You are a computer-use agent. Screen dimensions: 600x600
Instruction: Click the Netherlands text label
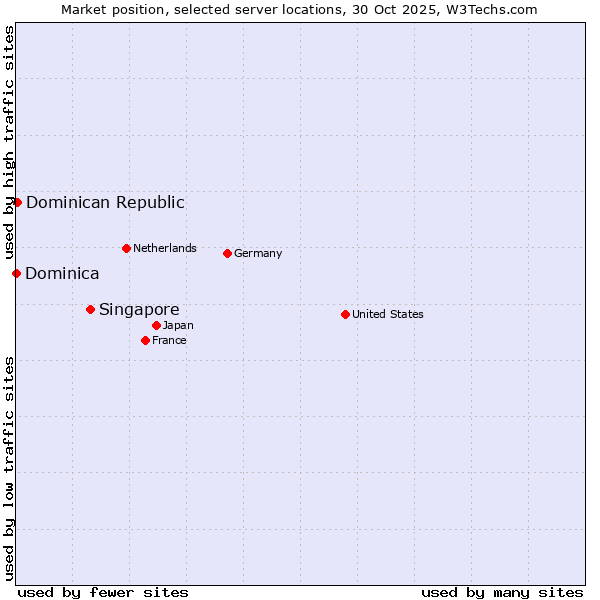[x=165, y=248]
